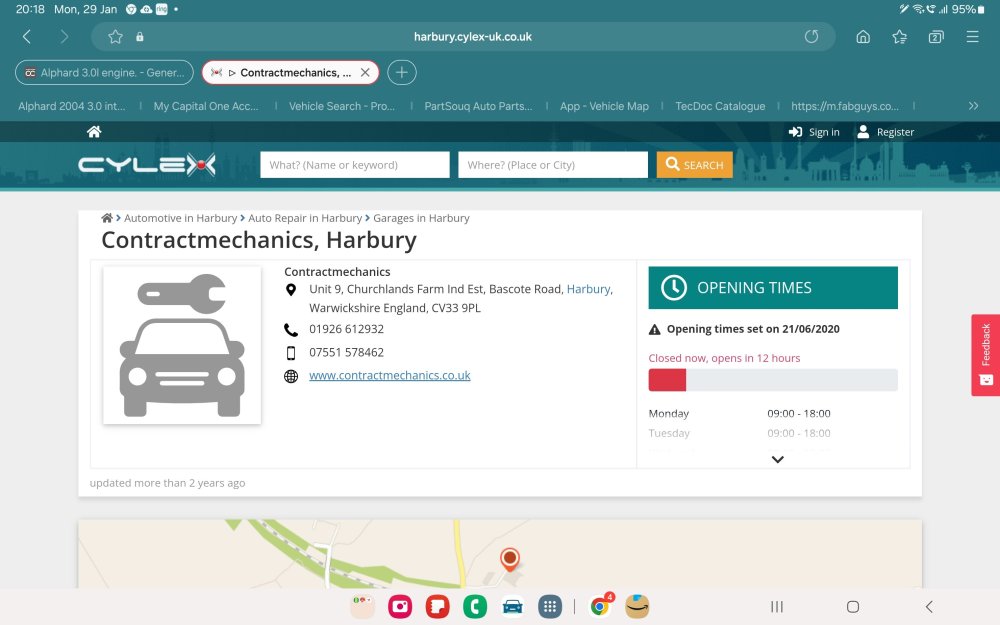Open the browser hamburger menu
1000x625 pixels.
(x=973, y=37)
